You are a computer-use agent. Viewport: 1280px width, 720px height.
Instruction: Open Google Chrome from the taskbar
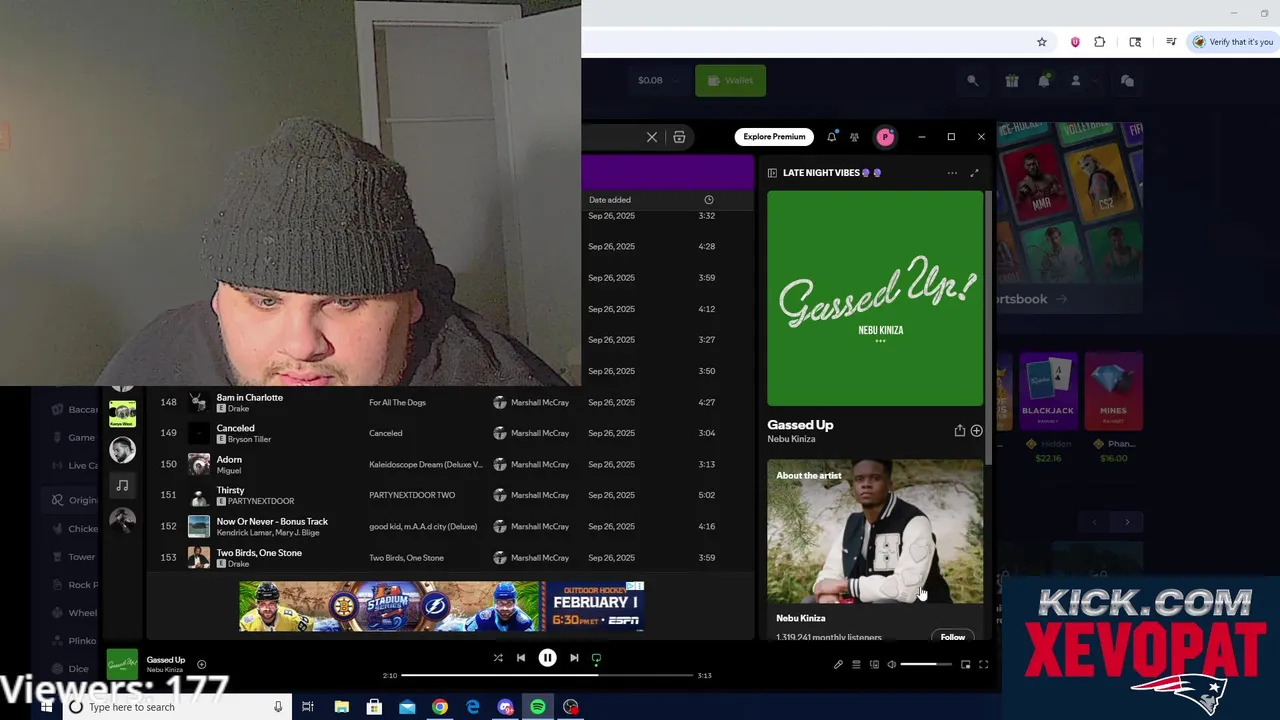coord(440,707)
